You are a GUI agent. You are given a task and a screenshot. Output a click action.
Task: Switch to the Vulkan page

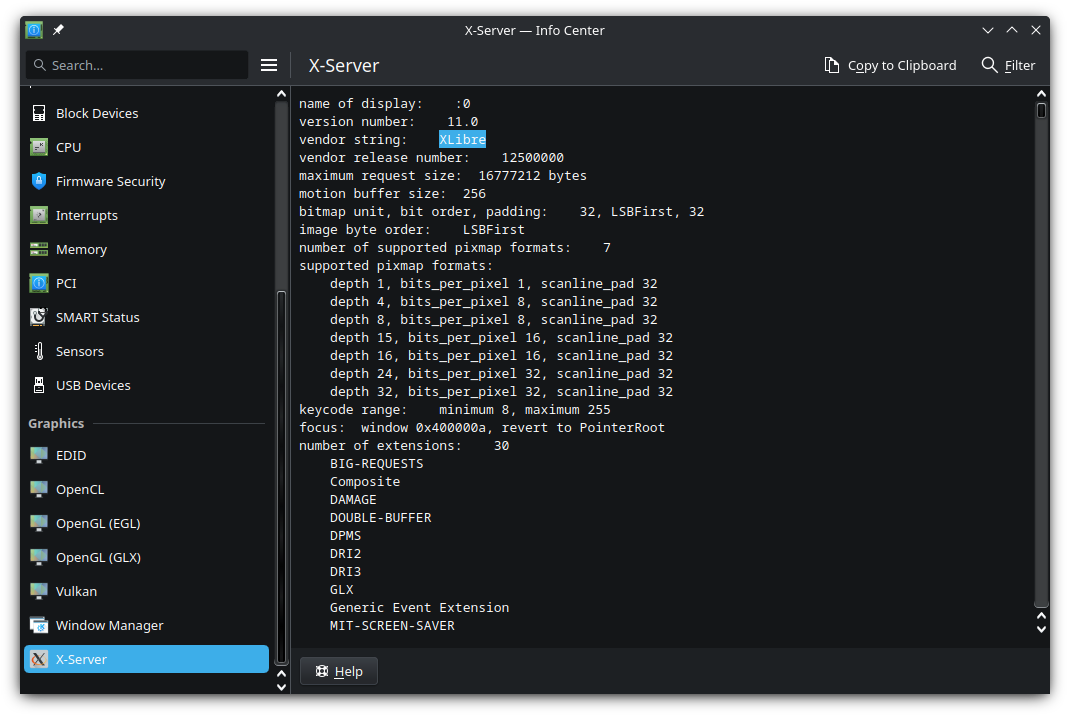tap(146, 592)
